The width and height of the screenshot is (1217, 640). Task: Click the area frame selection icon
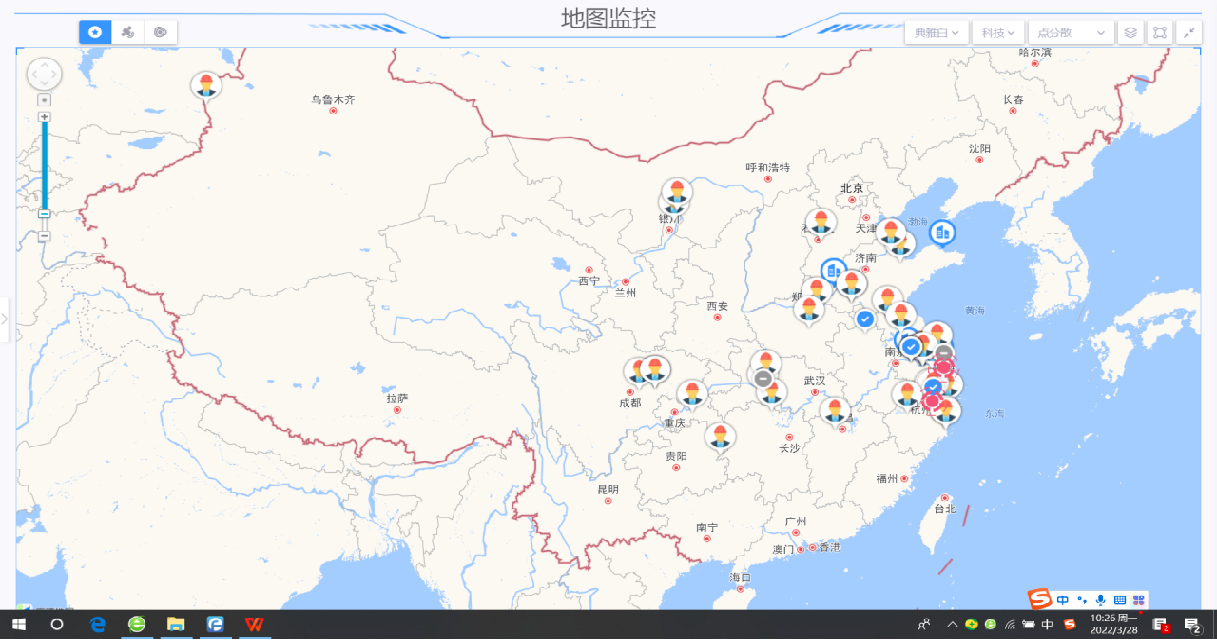tap(1159, 33)
